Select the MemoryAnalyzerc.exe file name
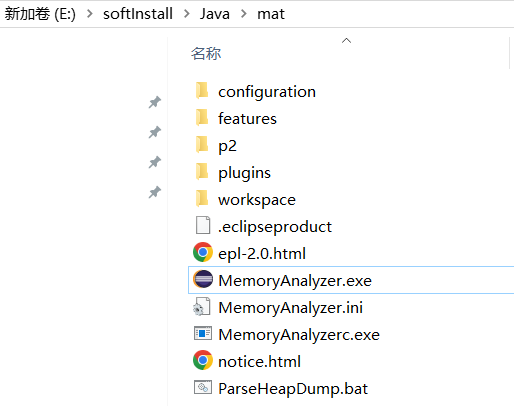Image resolution: width=514 pixels, height=406 pixels. (x=299, y=335)
